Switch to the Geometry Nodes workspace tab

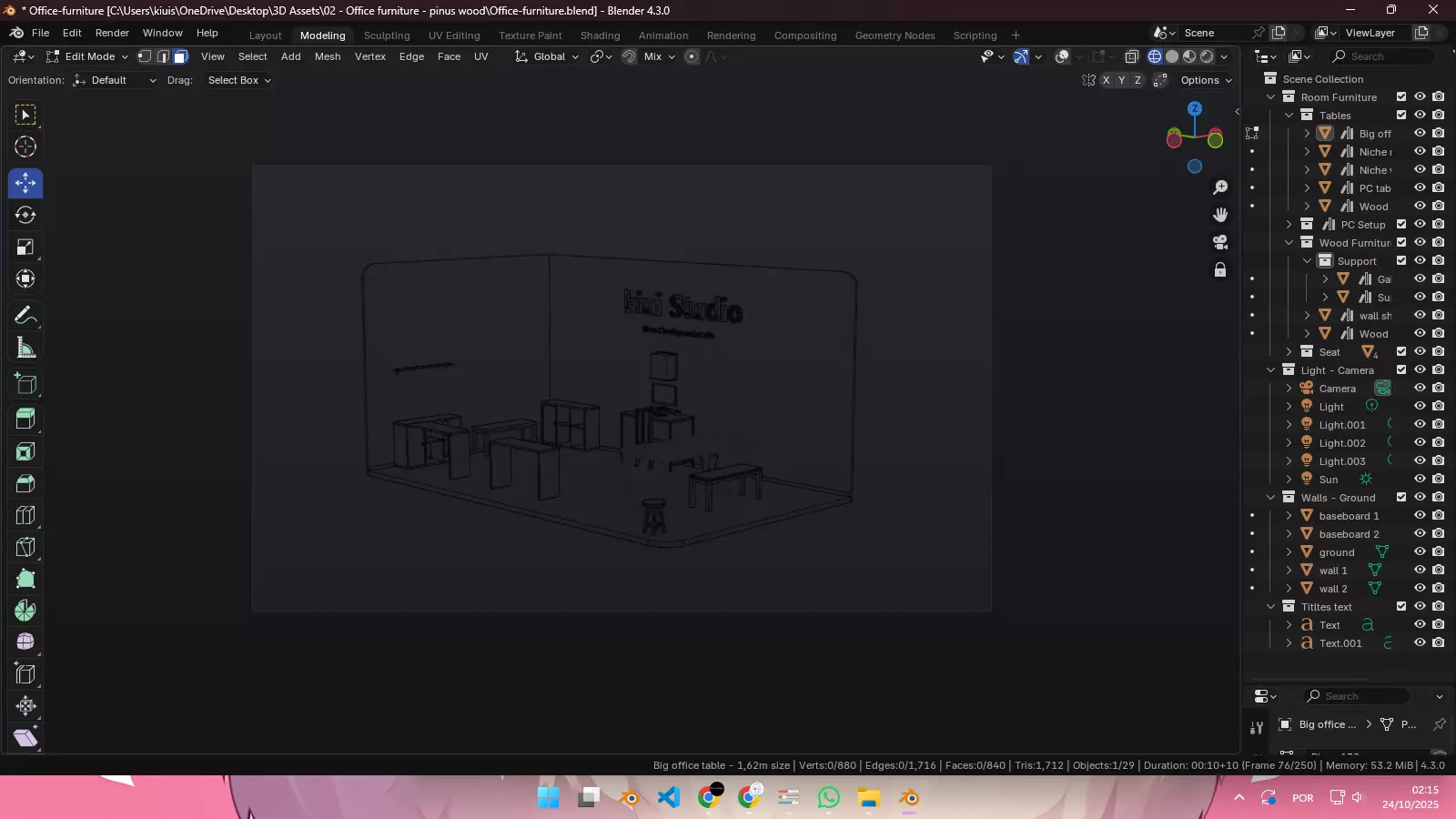point(895,35)
